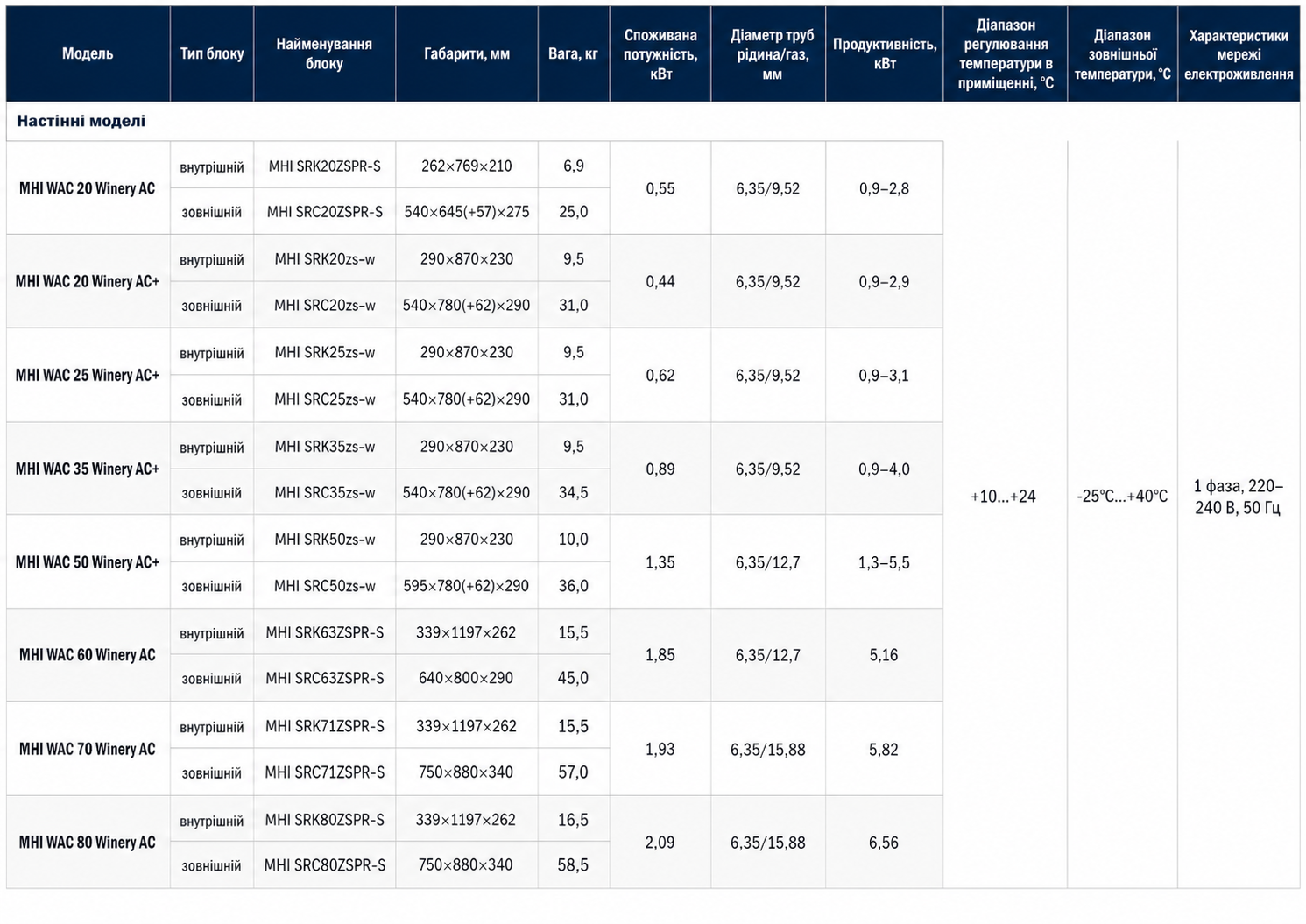Image resolution: width=1306 pixels, height=924 pixels.
Task: Select weight value '58,5'
Action: (574, 865)
